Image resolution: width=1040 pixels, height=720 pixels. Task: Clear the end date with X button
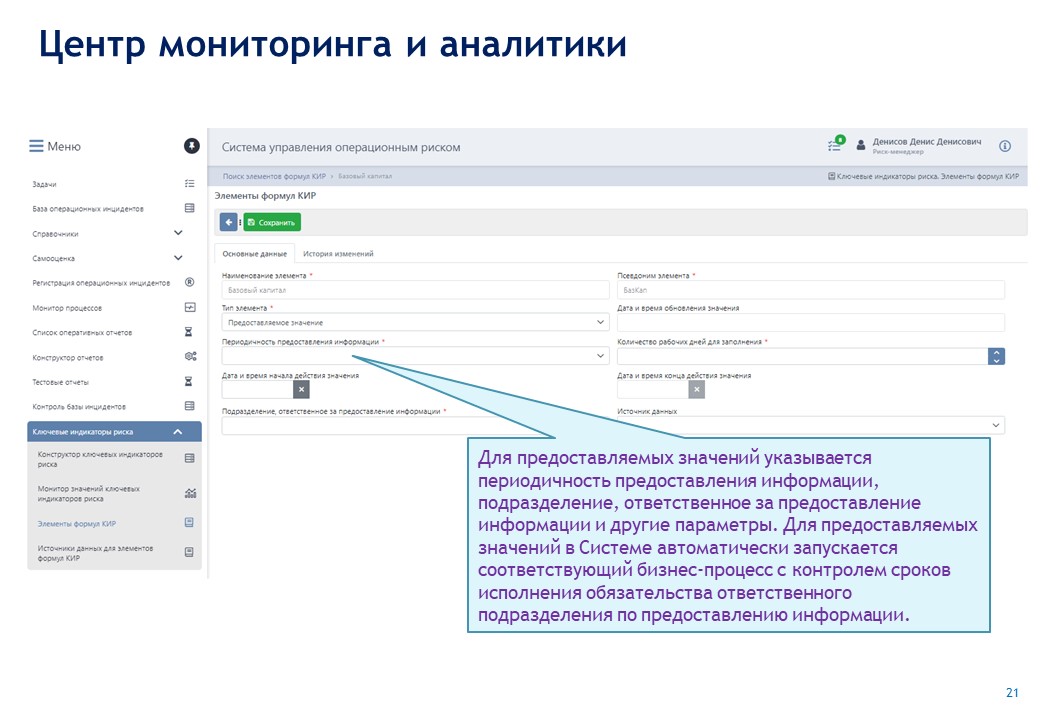pyautogui.click(x=696, y=389)
